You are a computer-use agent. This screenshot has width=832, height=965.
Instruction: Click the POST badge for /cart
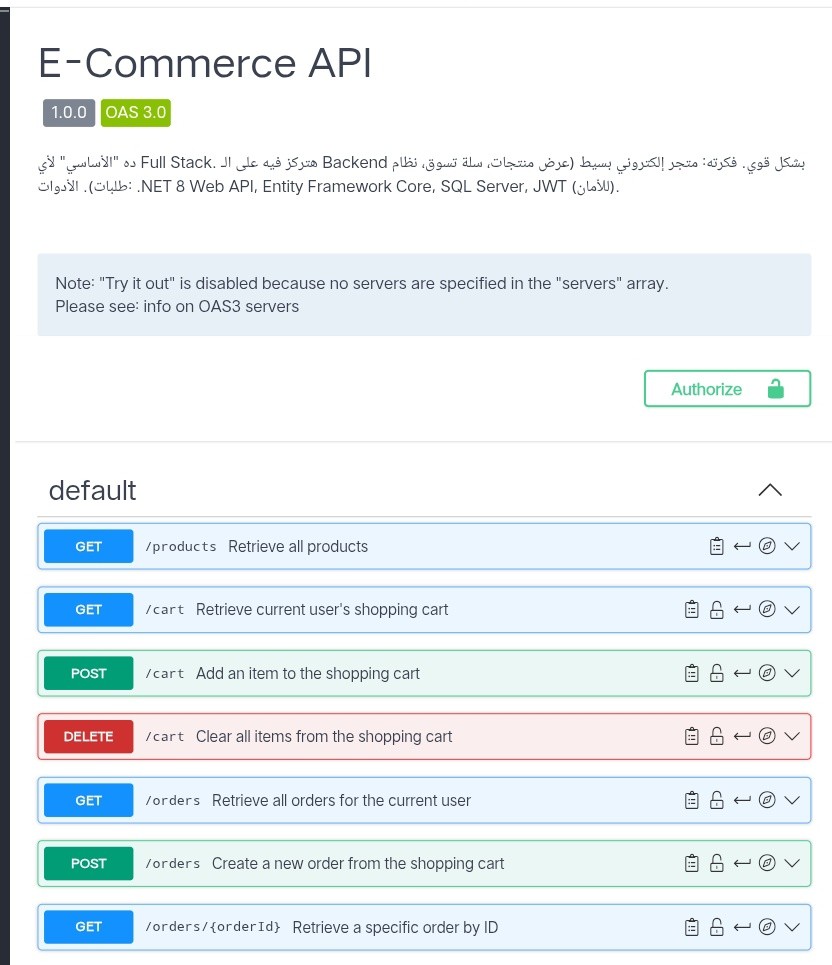89,673
